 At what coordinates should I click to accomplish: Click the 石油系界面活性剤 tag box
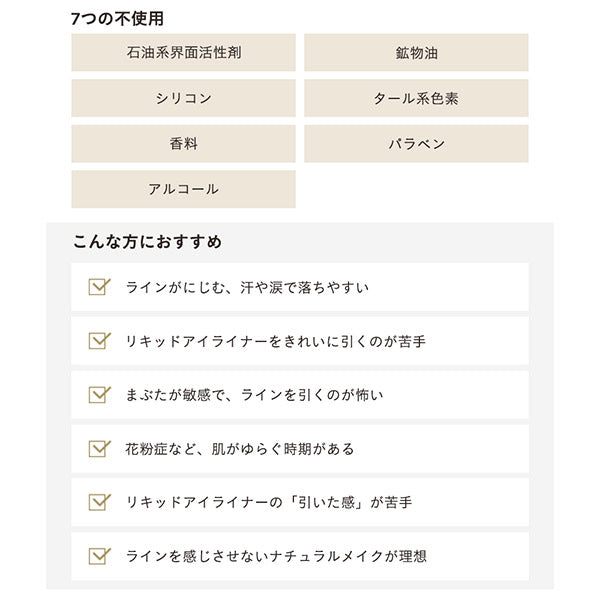click(x=183, y=53)
